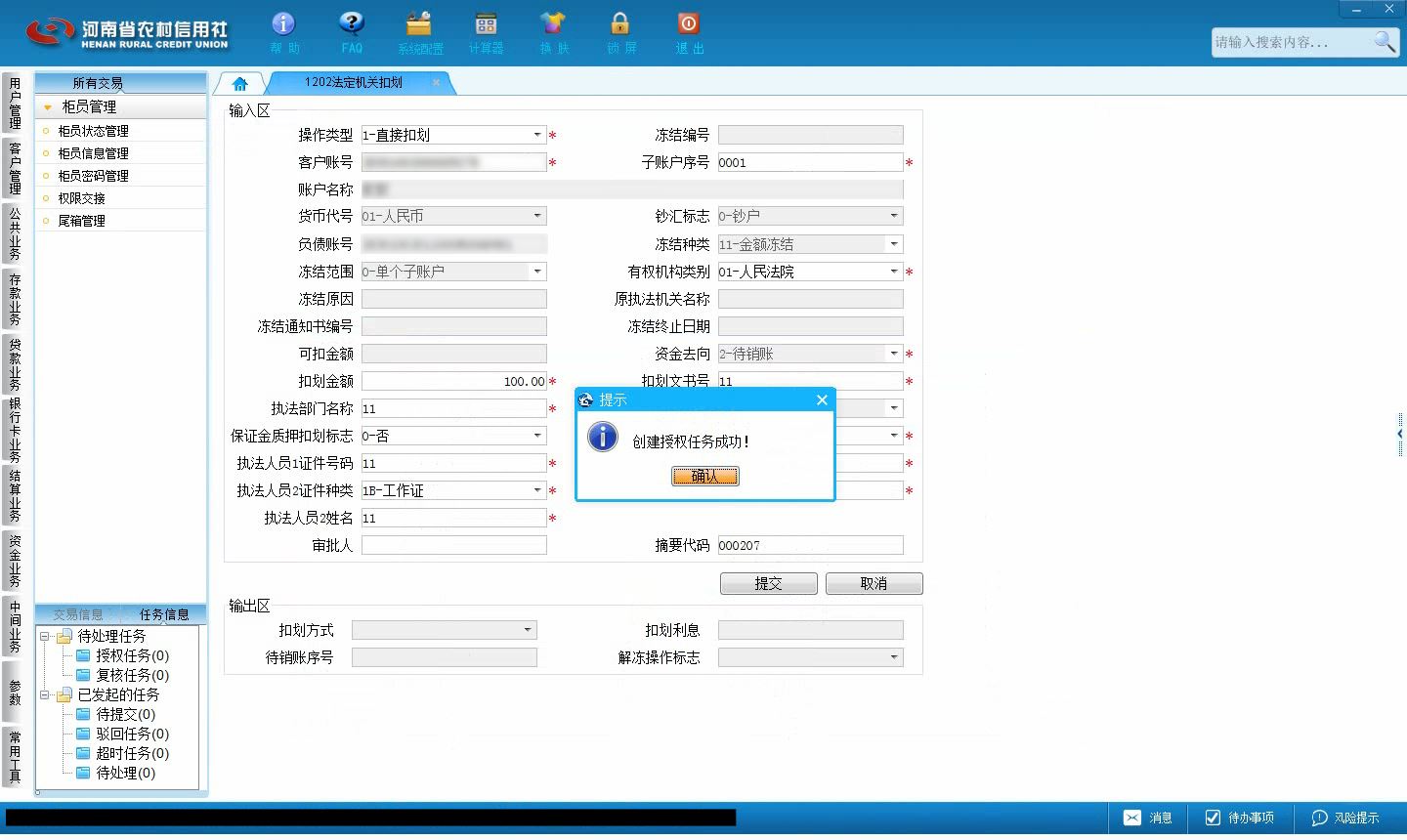Switch to 公共业务 side tab

(15, 233)
